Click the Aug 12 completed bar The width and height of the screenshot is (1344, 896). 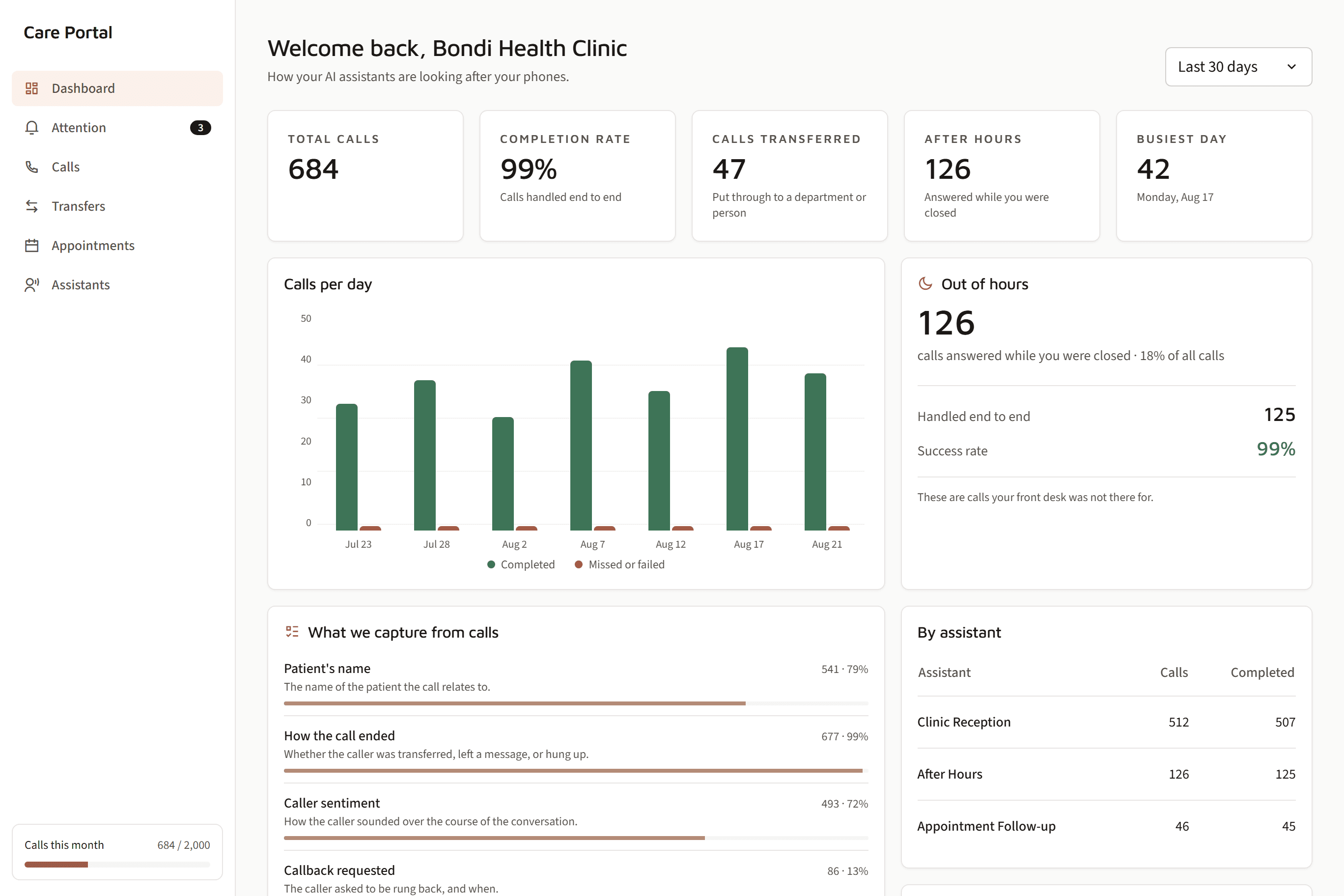coord(659,461)
